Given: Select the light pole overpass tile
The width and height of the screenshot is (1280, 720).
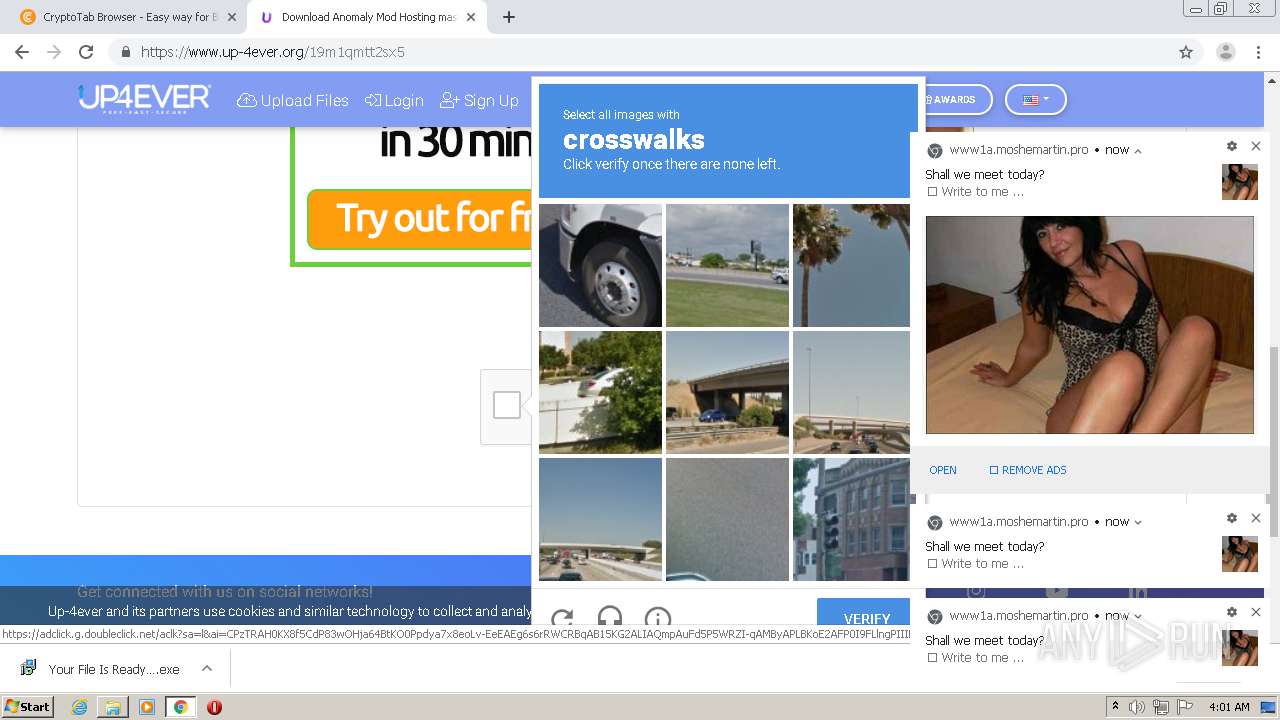Looking at the screenshot, I should [851, 392].
